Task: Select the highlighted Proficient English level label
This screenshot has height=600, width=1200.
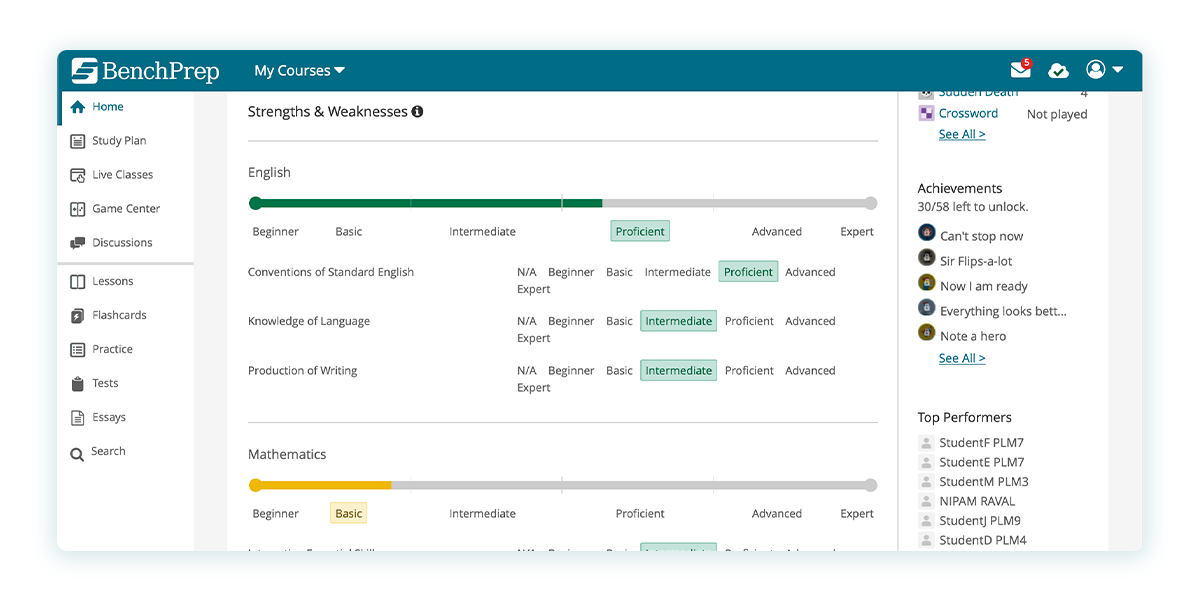Action: (640, 231)
